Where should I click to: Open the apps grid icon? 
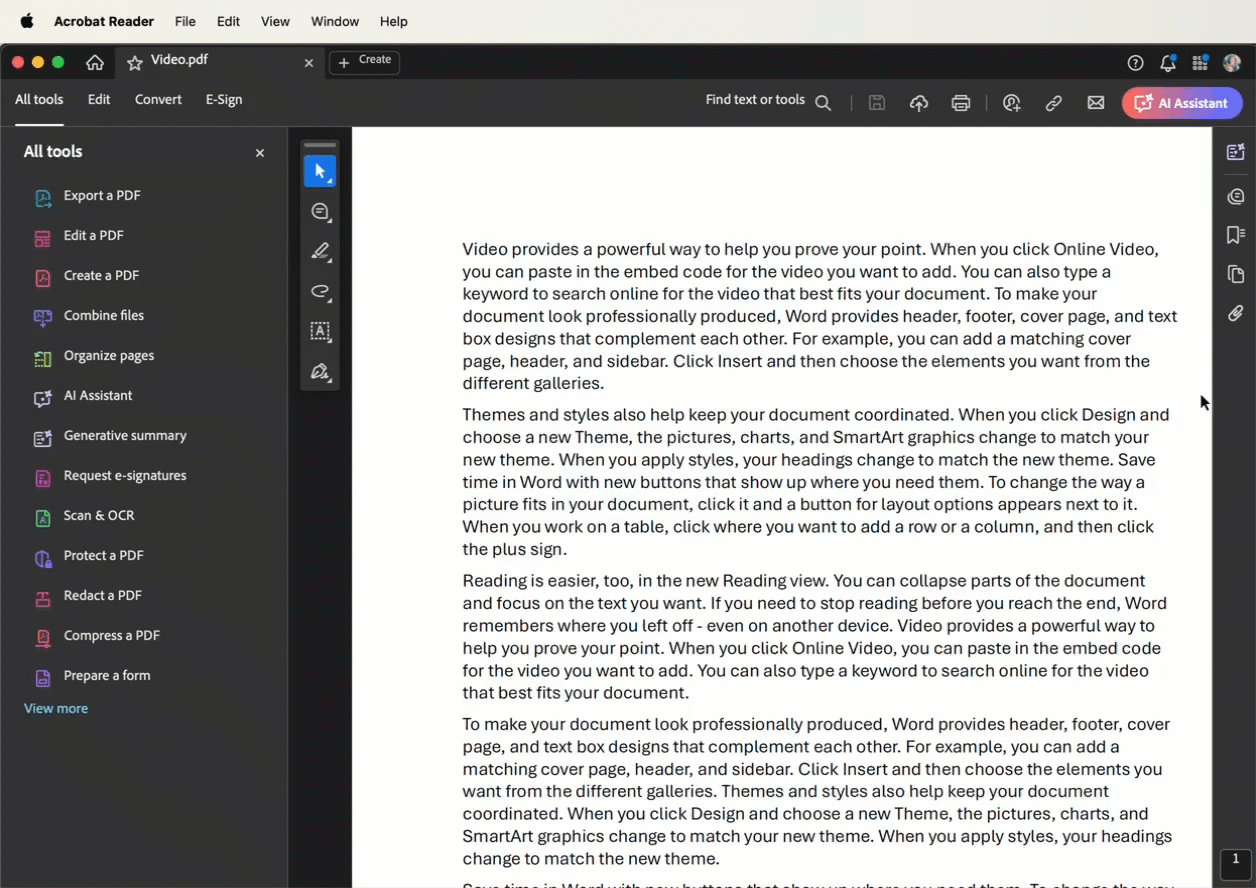[x=1200, y=63]
